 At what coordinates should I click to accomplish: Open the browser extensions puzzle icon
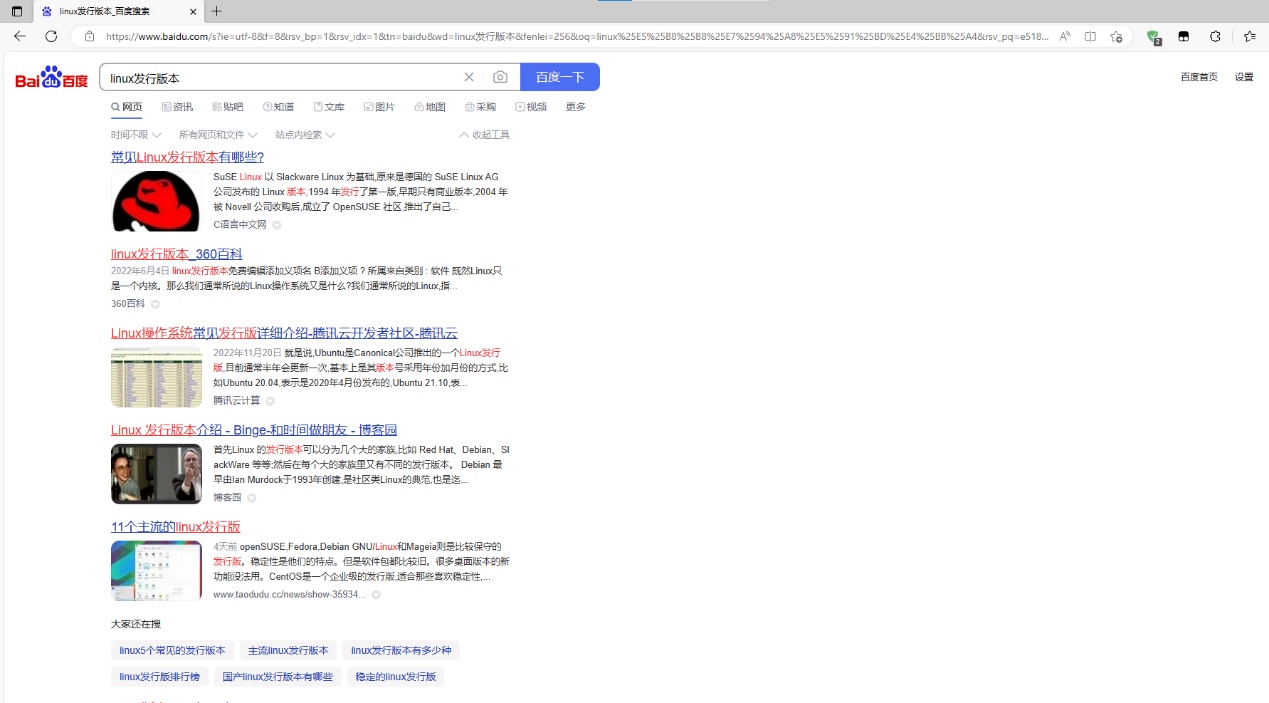click(1215, 36)
